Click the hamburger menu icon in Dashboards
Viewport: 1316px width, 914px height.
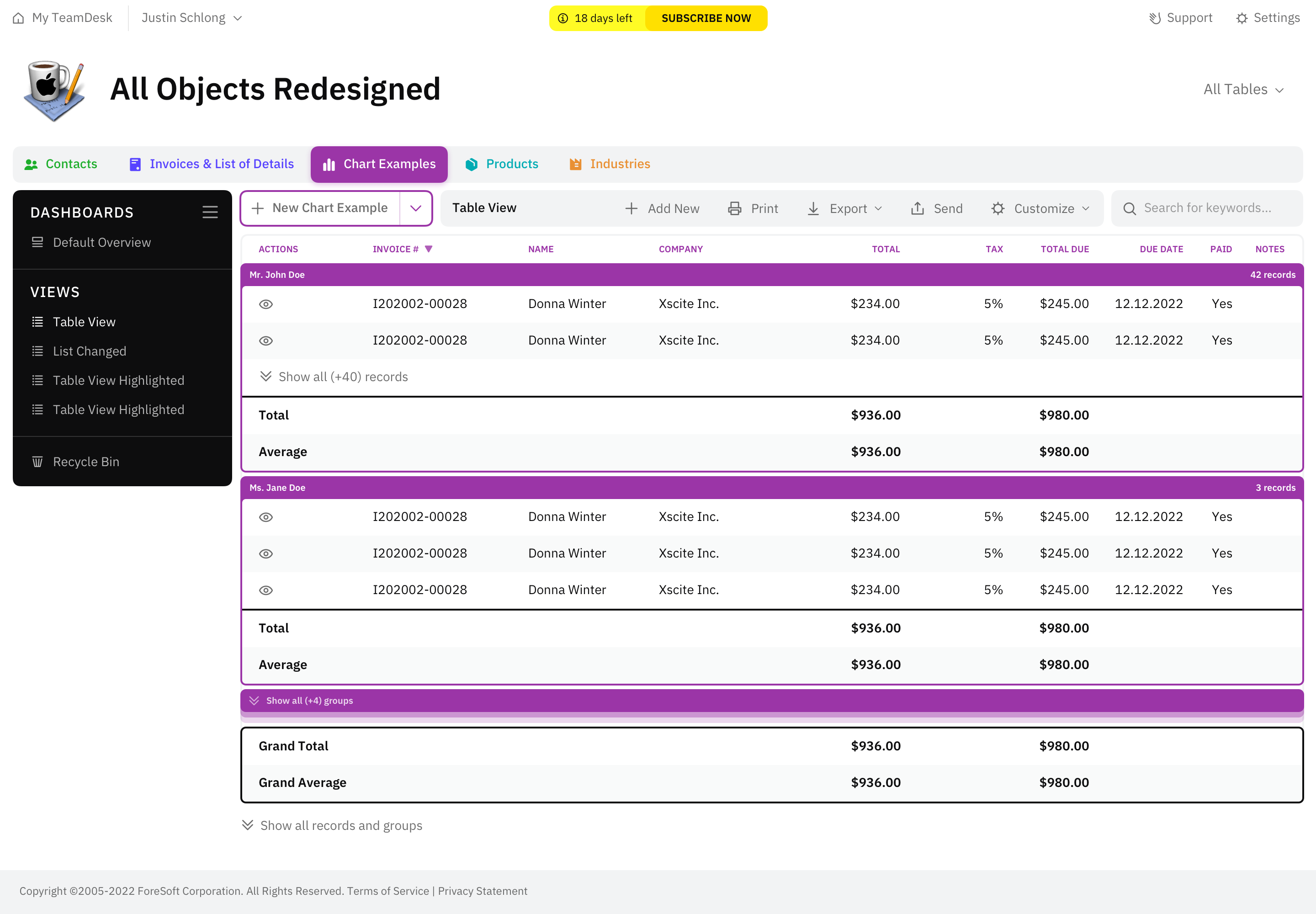210,213
